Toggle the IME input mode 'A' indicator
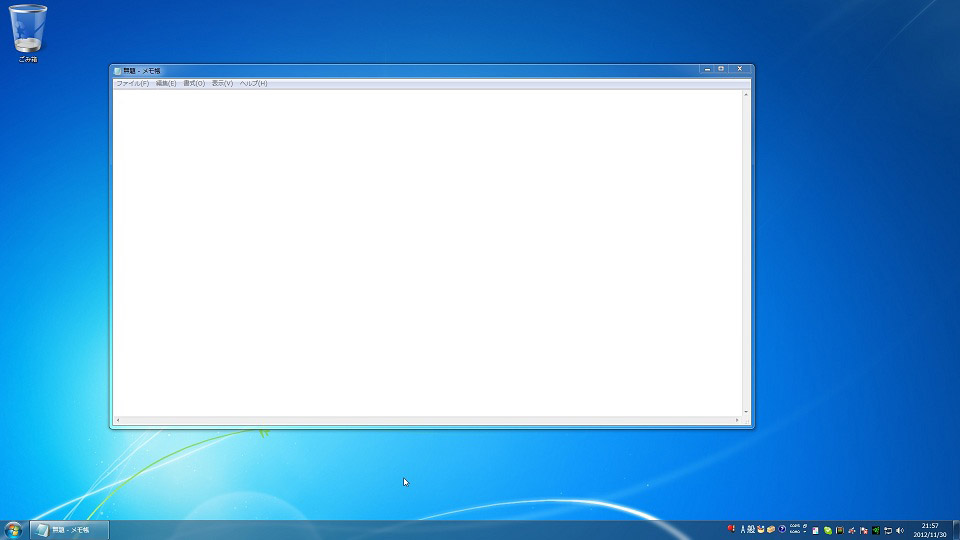Viewport: 960px width, 540px height. click(743, 530)
